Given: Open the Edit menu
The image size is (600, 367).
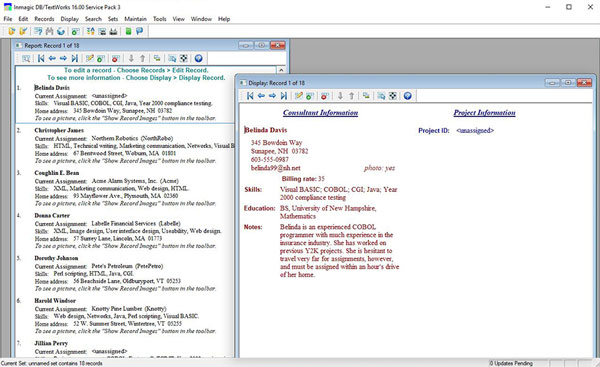Looking at the screenshot, I should 23,19.
